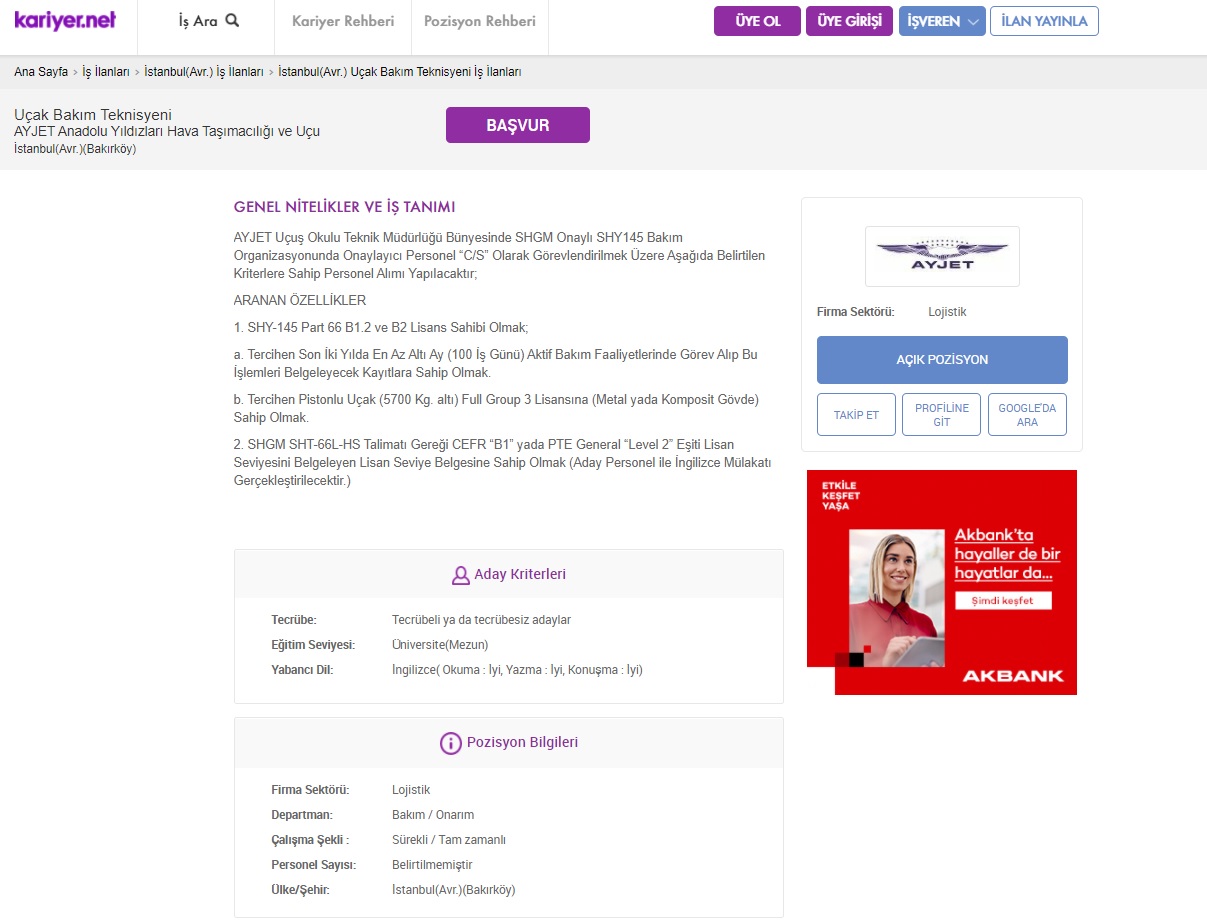This screenshot has height=923, width=1207.
Task: Click the Profiline Git button
Action: coord(942,415)
